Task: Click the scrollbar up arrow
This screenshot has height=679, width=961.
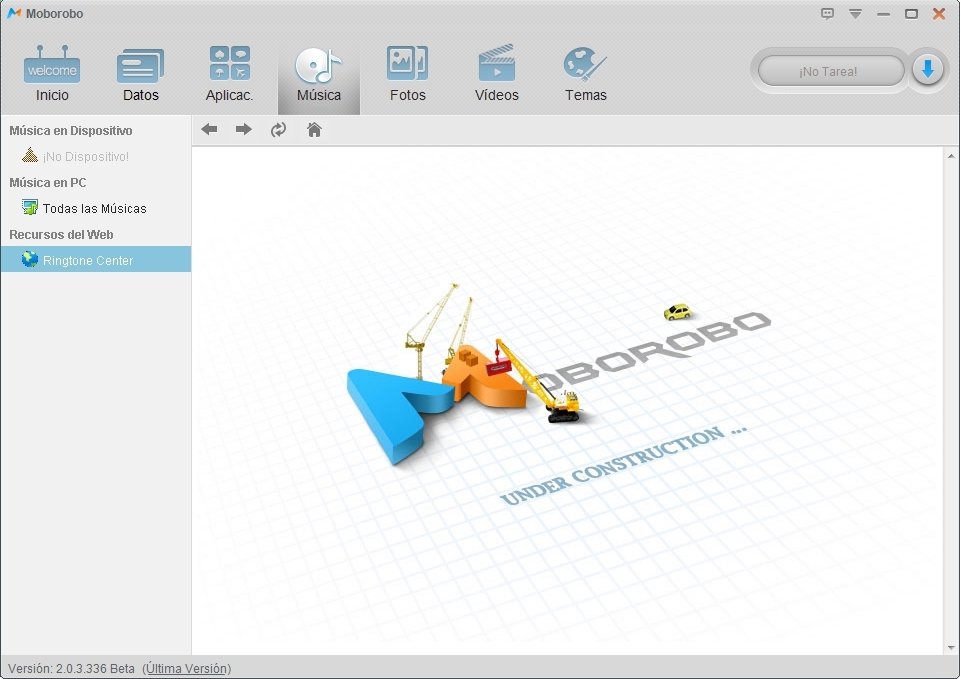Action: click(x=951, y=156)
